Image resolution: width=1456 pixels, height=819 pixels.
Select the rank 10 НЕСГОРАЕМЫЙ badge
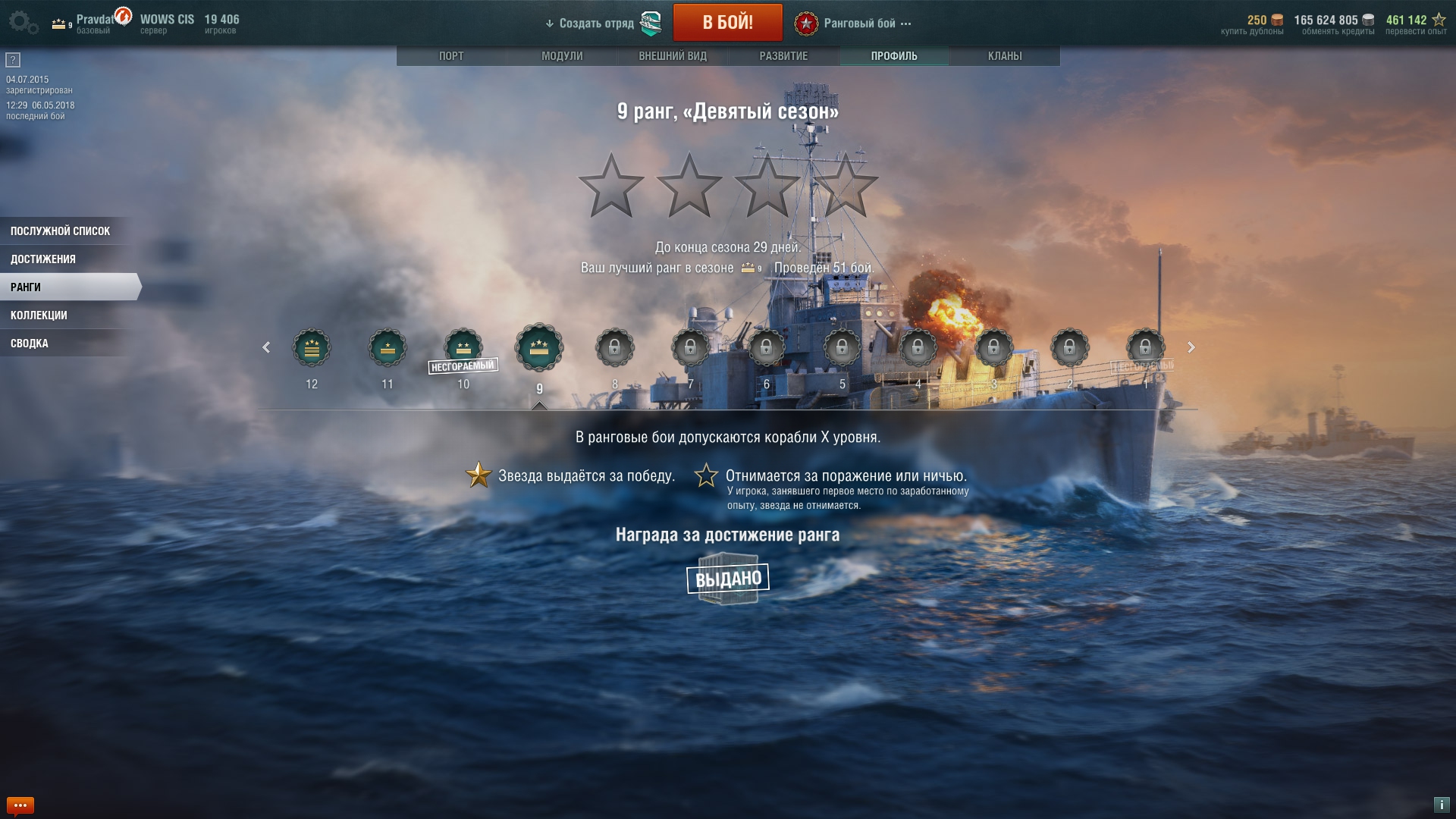point(463,350)
